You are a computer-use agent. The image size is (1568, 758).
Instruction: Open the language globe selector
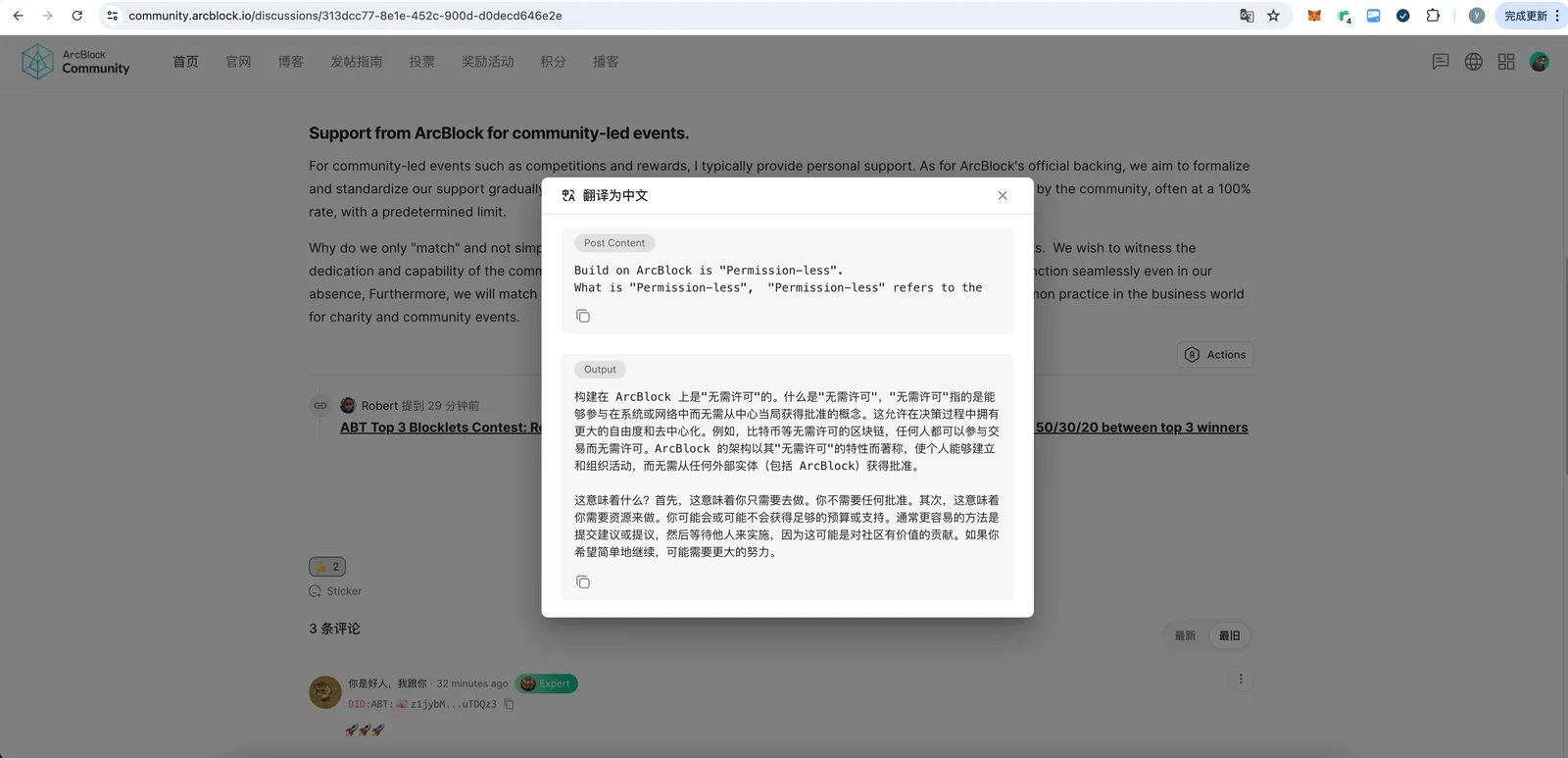tap(1474, 62)
